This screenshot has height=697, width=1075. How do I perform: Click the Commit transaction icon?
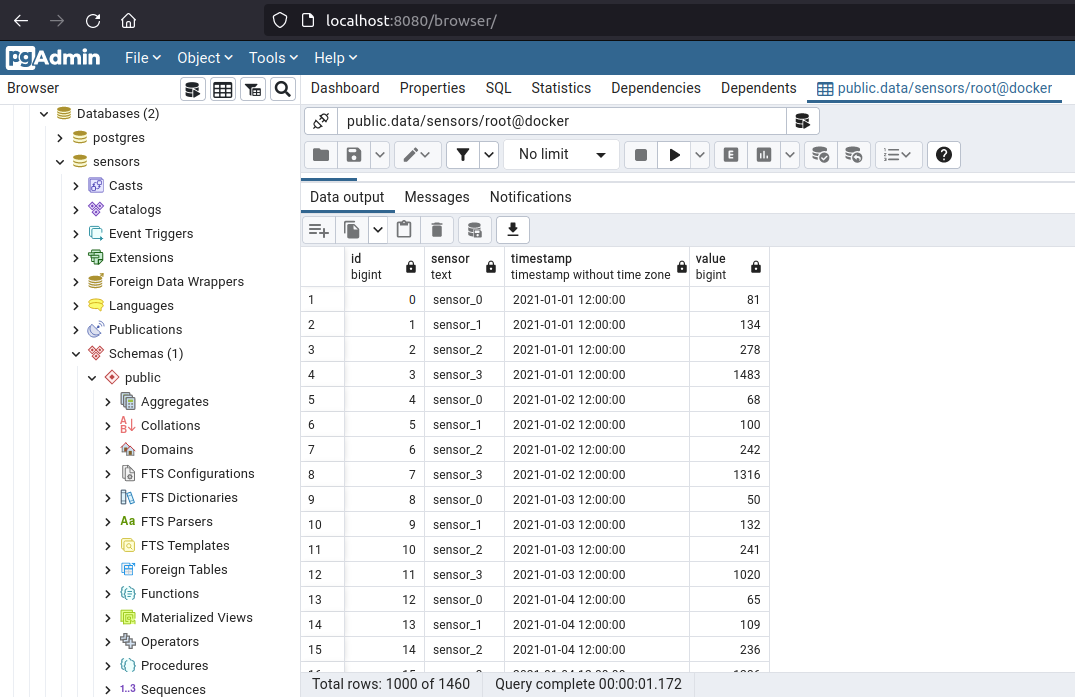click(820, 155)
